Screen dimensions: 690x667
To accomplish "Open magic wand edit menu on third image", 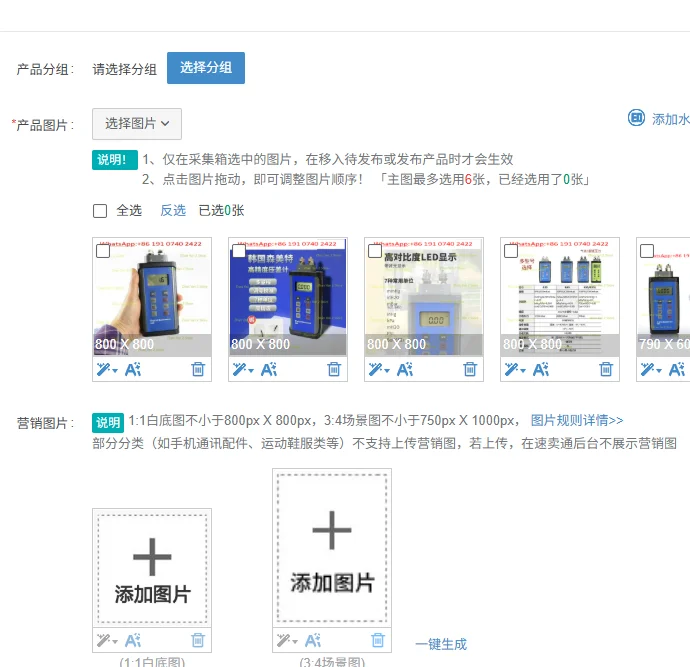I will [379, 369].
